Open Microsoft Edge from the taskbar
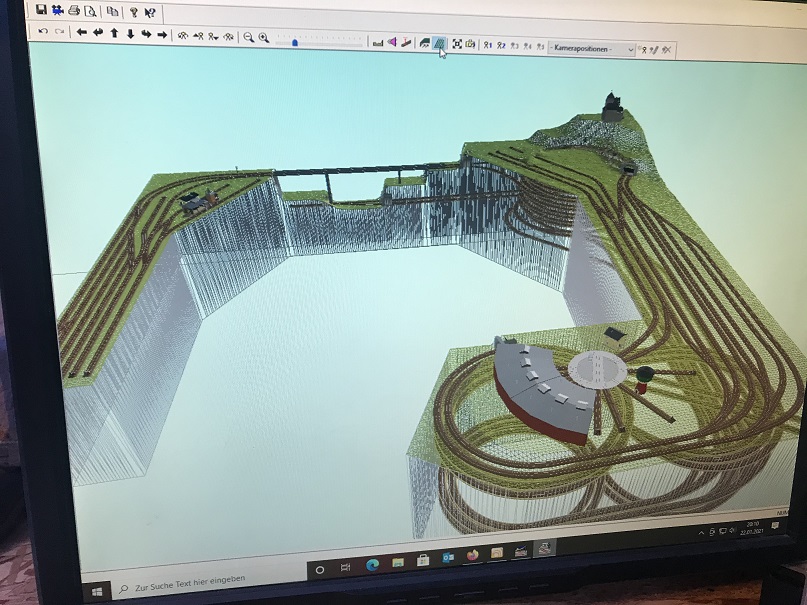Viewport: 807px width, 605px height. click(372, 565)
